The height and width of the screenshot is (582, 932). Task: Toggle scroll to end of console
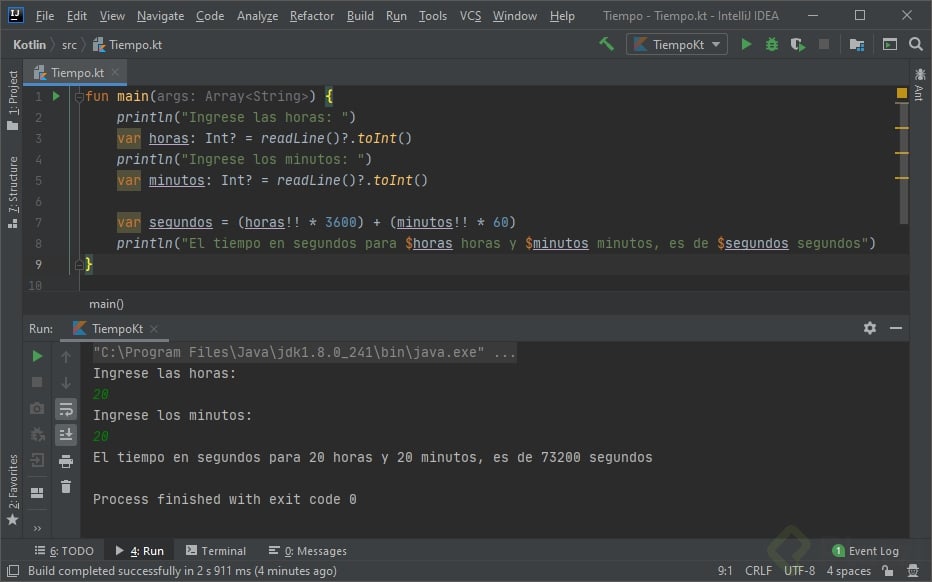coord(66,435)
